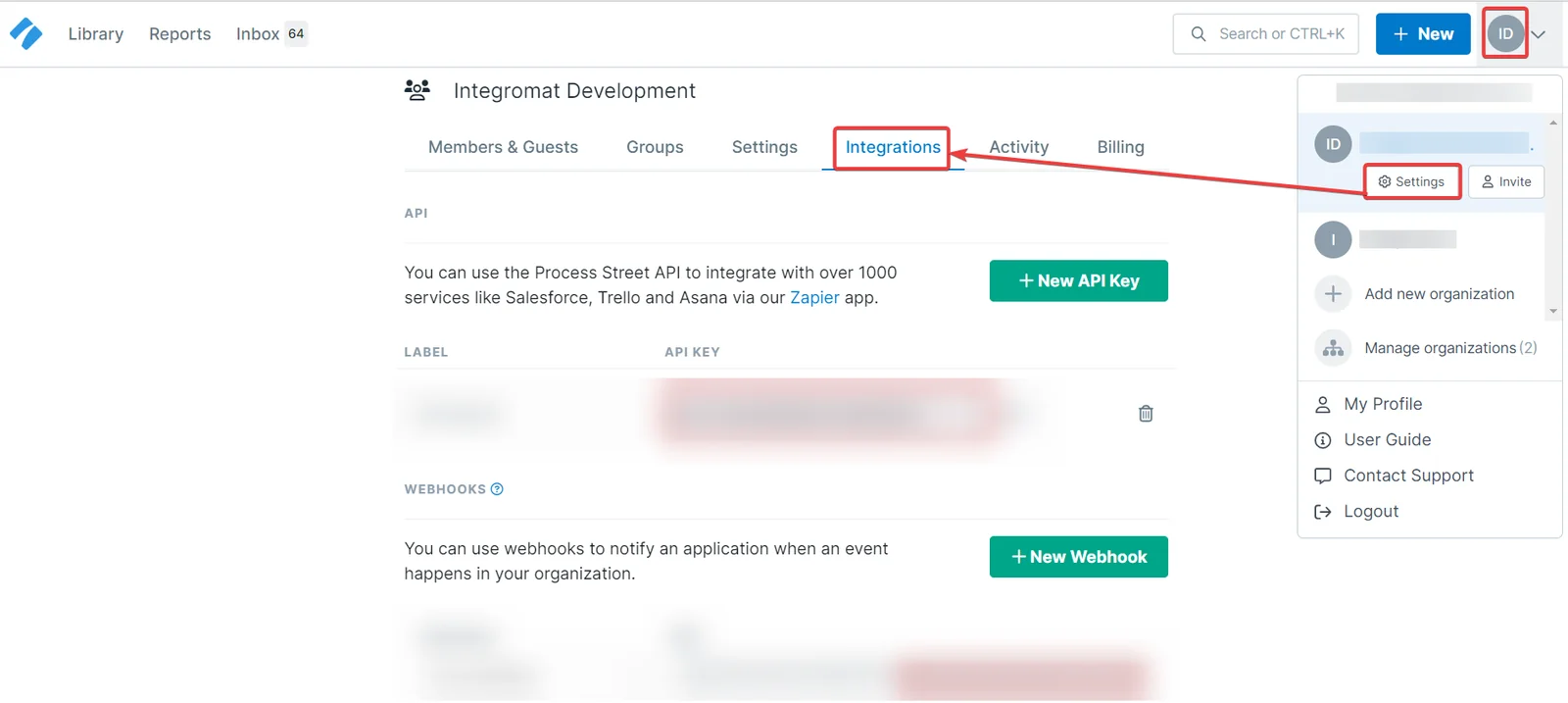The image size is (1568, 703).
Task: Click the ID organization avatar in the dropdown
Action: pyautogui.click(x=1333, y=144)
